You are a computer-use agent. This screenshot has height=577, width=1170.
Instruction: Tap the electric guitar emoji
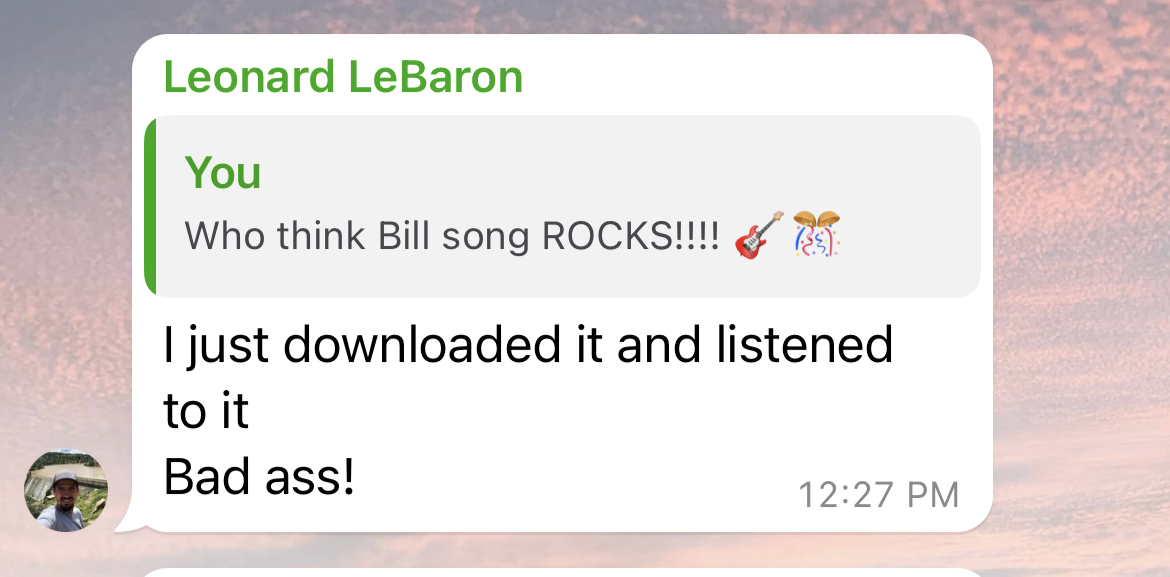[x=759, y=234]
